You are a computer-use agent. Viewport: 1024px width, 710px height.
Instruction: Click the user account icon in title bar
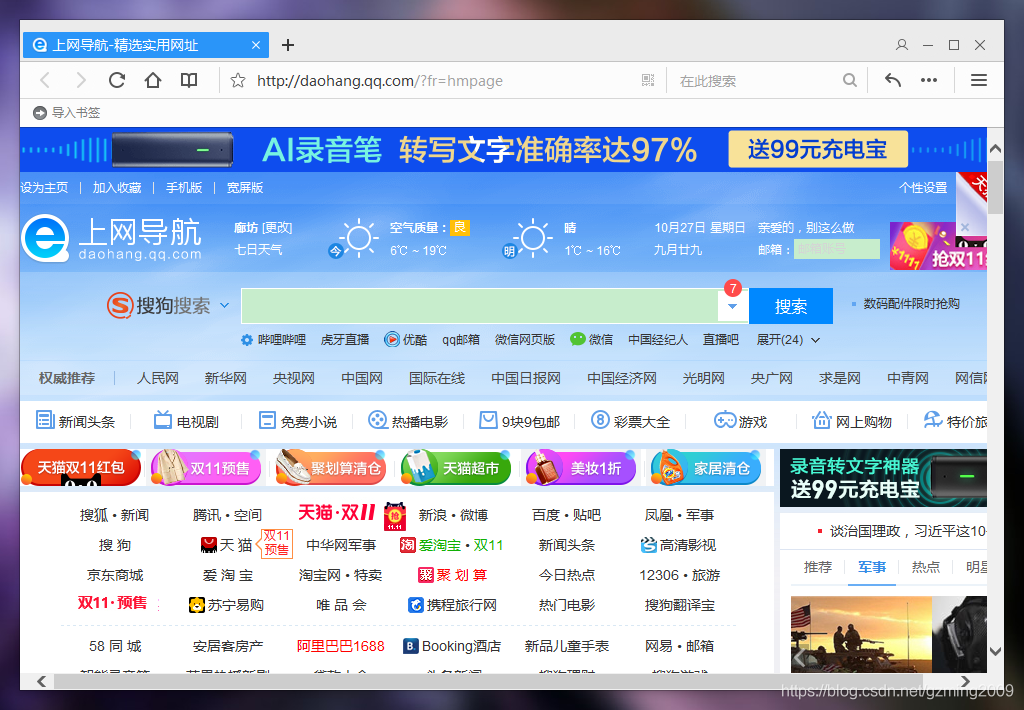[902, 45]
